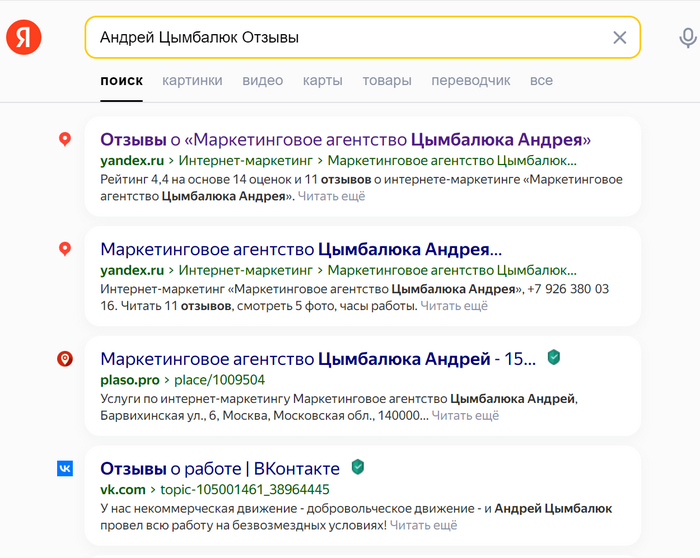Click verified shield on plaso.pro result
The image size is (700, 558).
[554, 357]
